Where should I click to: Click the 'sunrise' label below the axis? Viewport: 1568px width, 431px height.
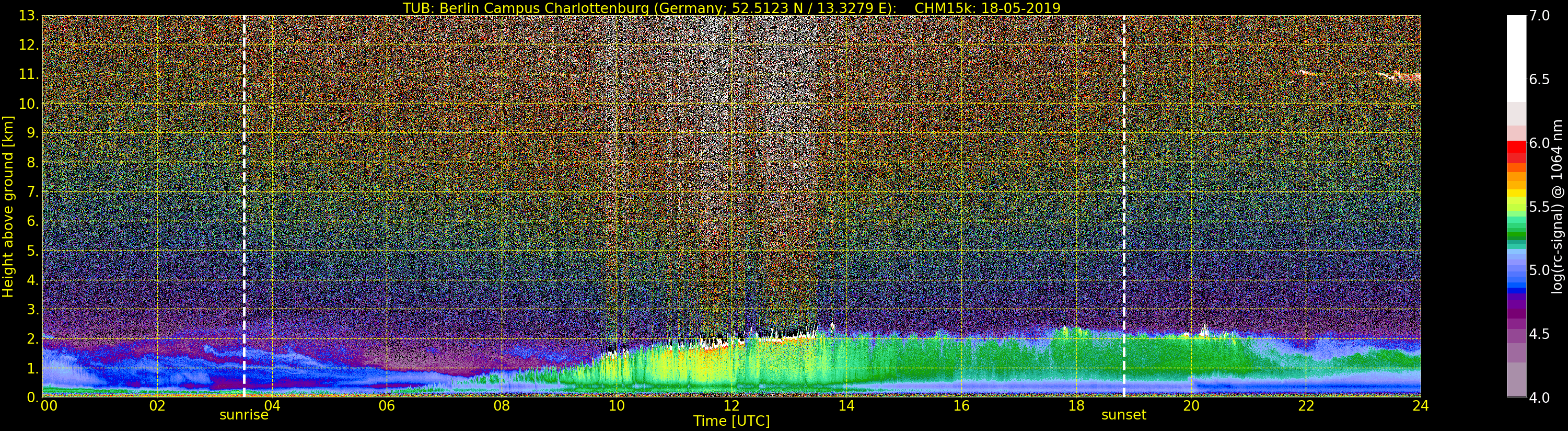(244, 415)
